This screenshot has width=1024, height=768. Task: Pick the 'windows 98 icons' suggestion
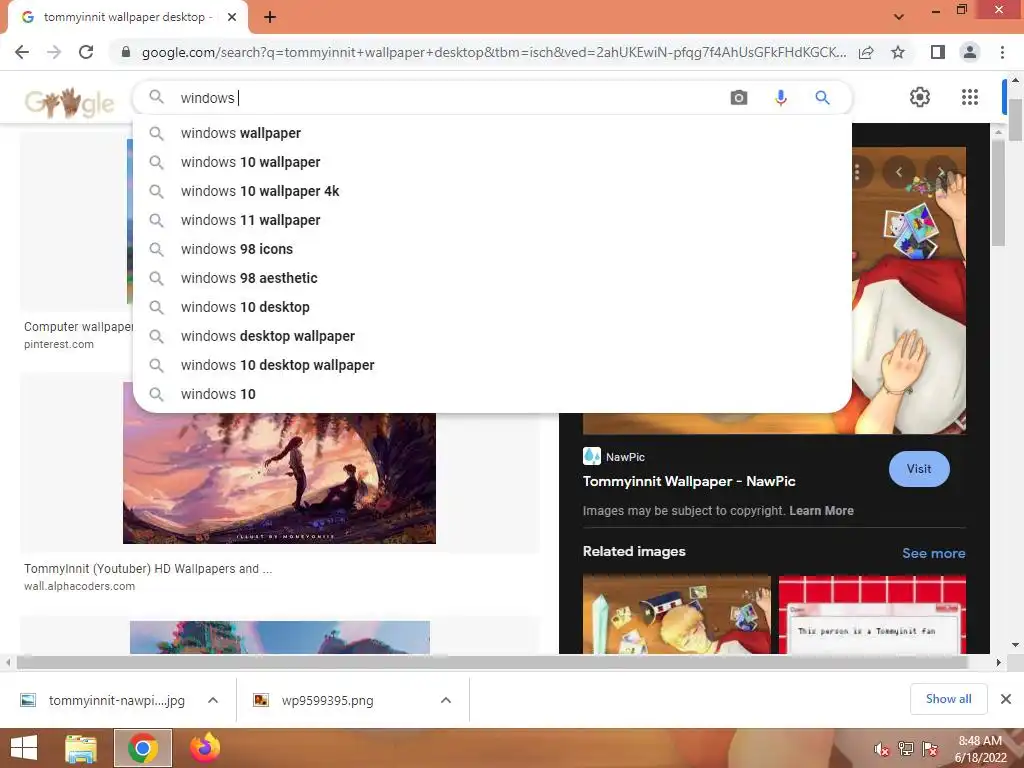[x=492, y=249]
